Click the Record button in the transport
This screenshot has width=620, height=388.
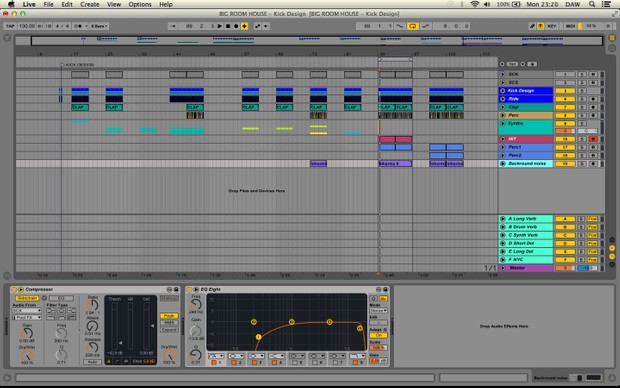point(236,26)
